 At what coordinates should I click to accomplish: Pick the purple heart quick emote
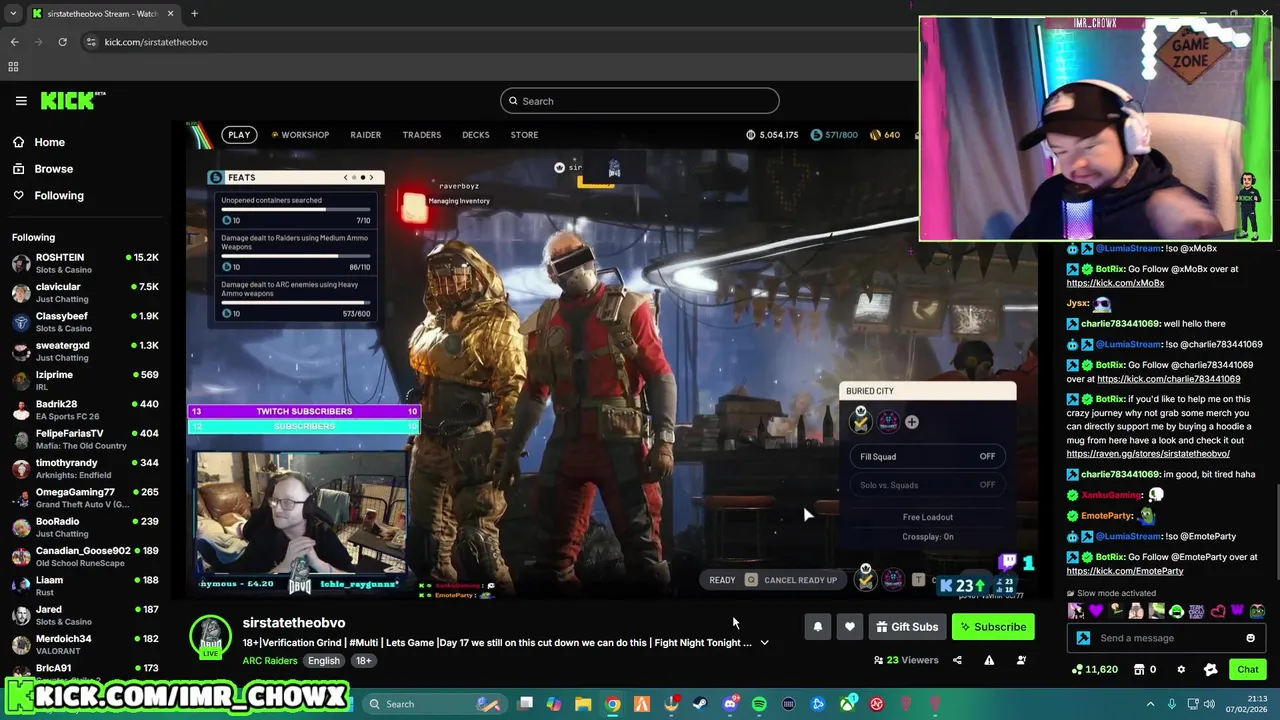point(1095,611)
